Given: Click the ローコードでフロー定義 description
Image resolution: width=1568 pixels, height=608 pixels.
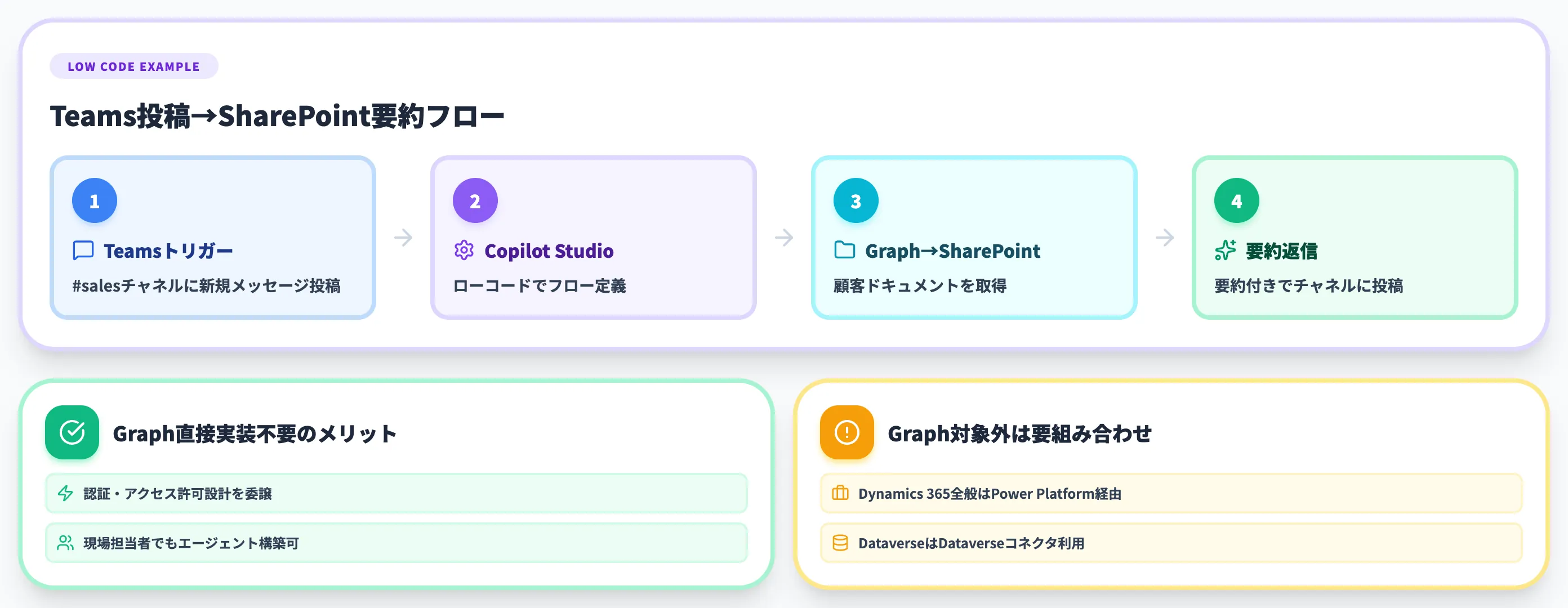Looking at the screenshot, I should [x=540, y=285].
